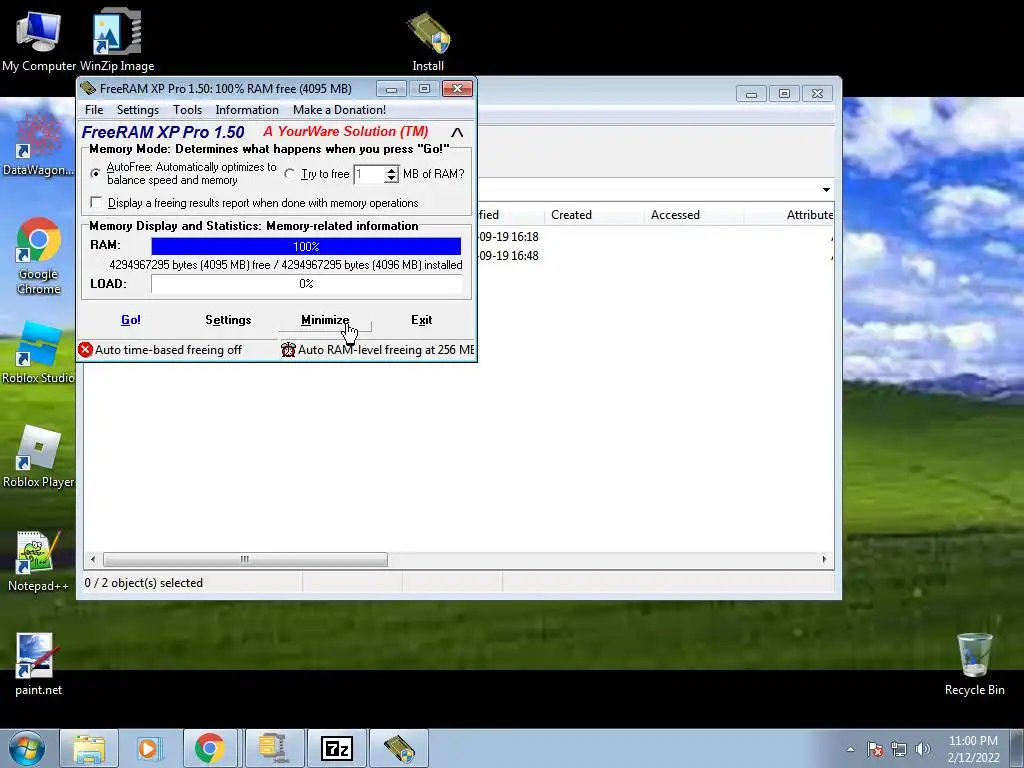Viewport: 1024px width, 768px height.
Task: Open the WinZip Image desktop shortcut
Action: (x=117, y=40)
